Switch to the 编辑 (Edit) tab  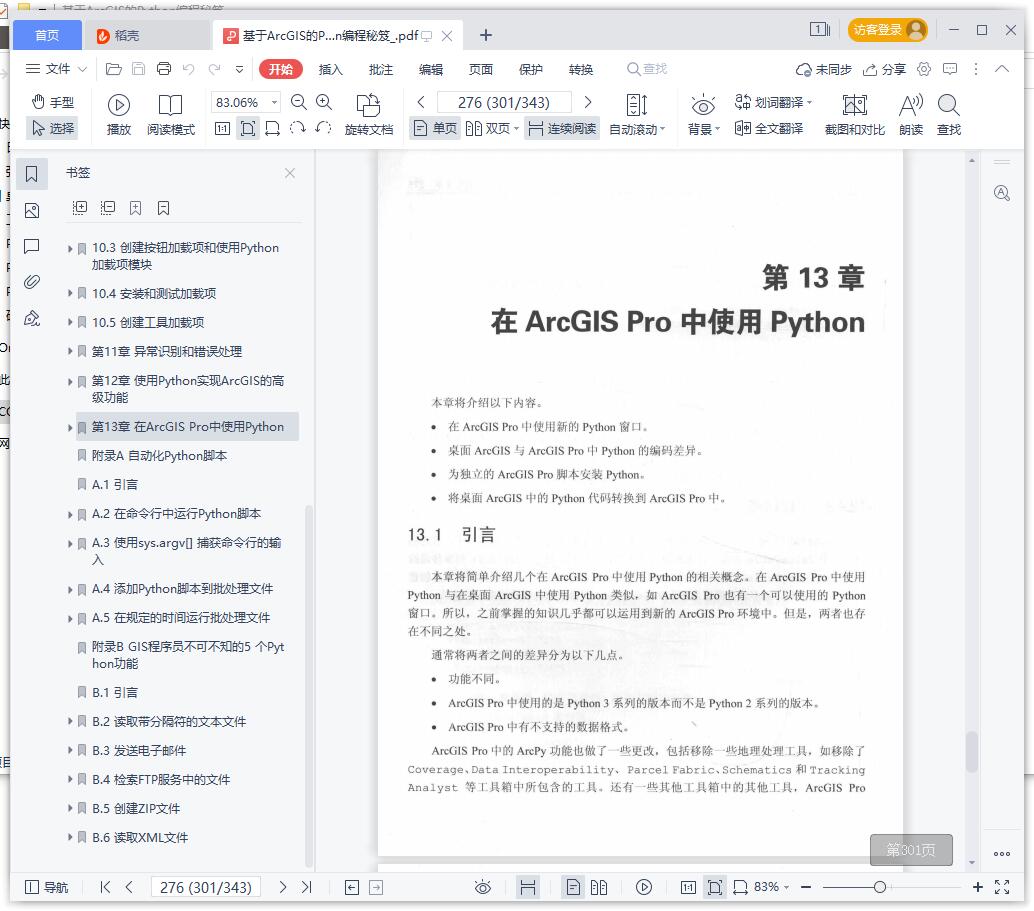(x=431, y=69)
